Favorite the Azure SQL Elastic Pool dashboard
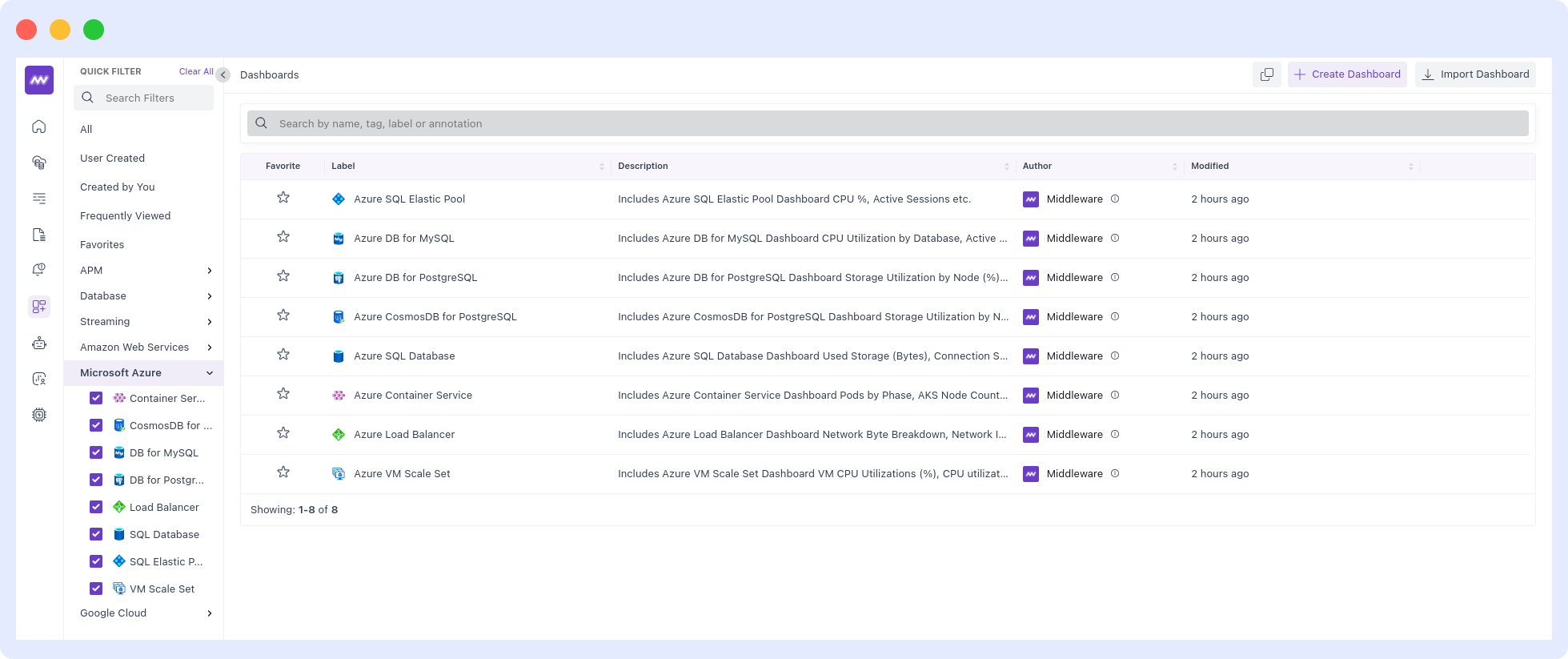 pos(283,198)
